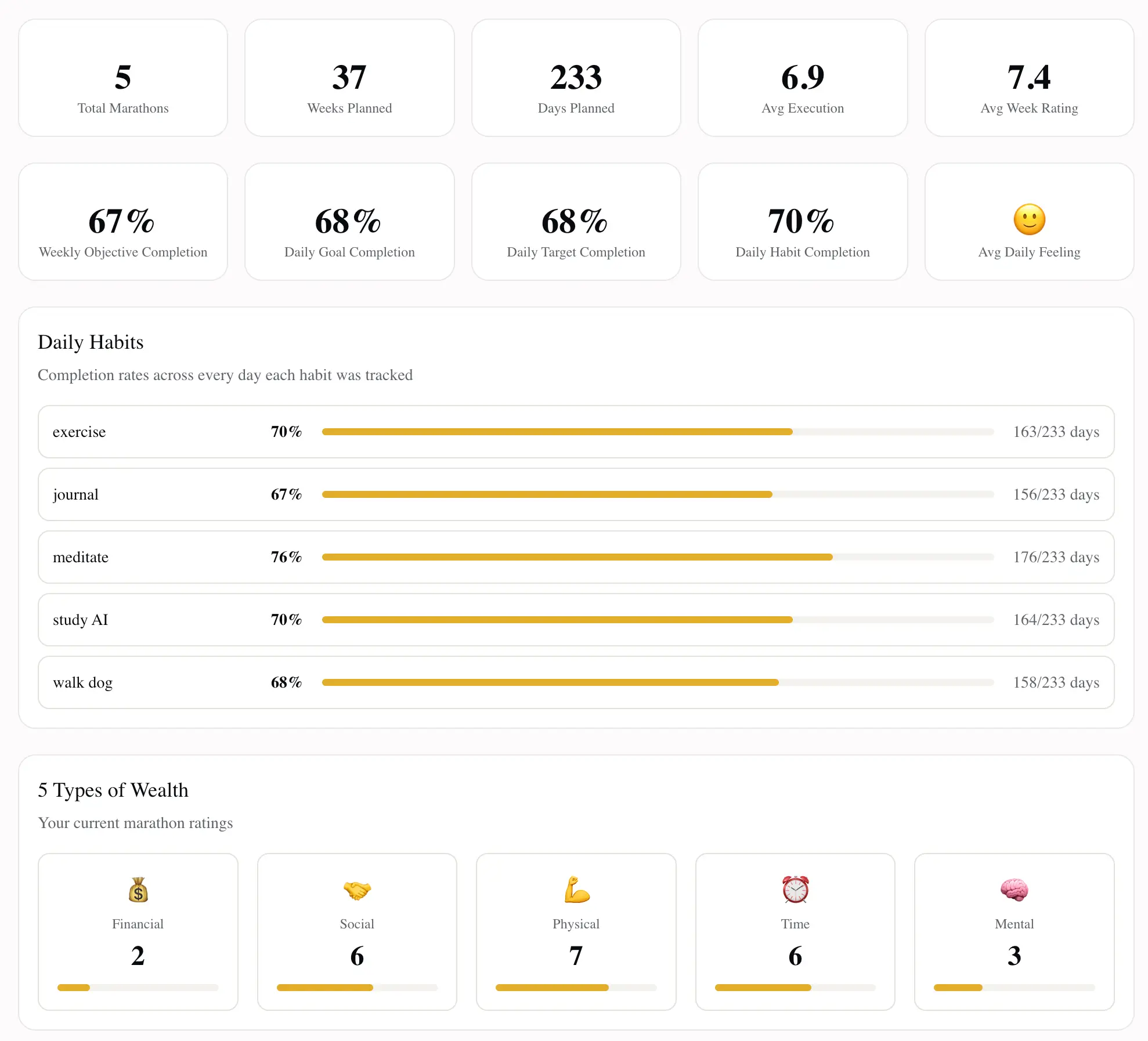Click the meditate habit name
The image size is (1148, 1041).
coord(81,558)
